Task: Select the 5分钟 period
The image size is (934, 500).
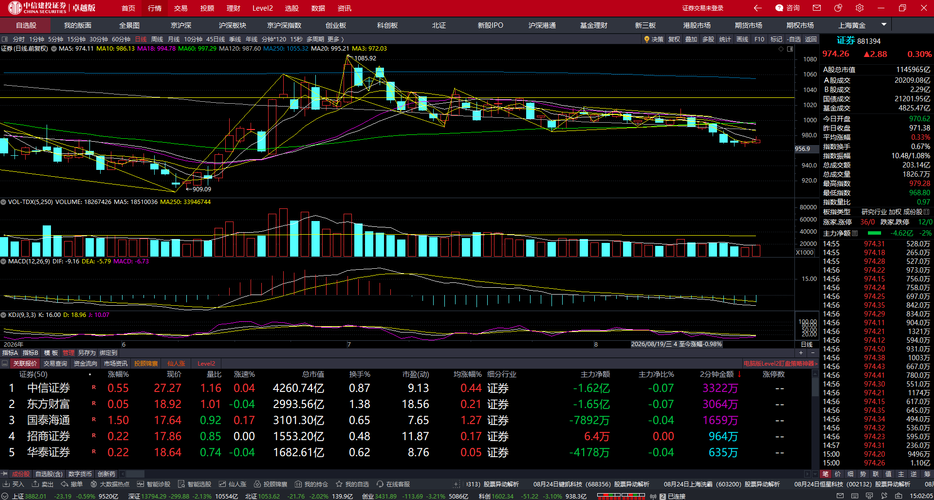Action: tap(55, 39)
